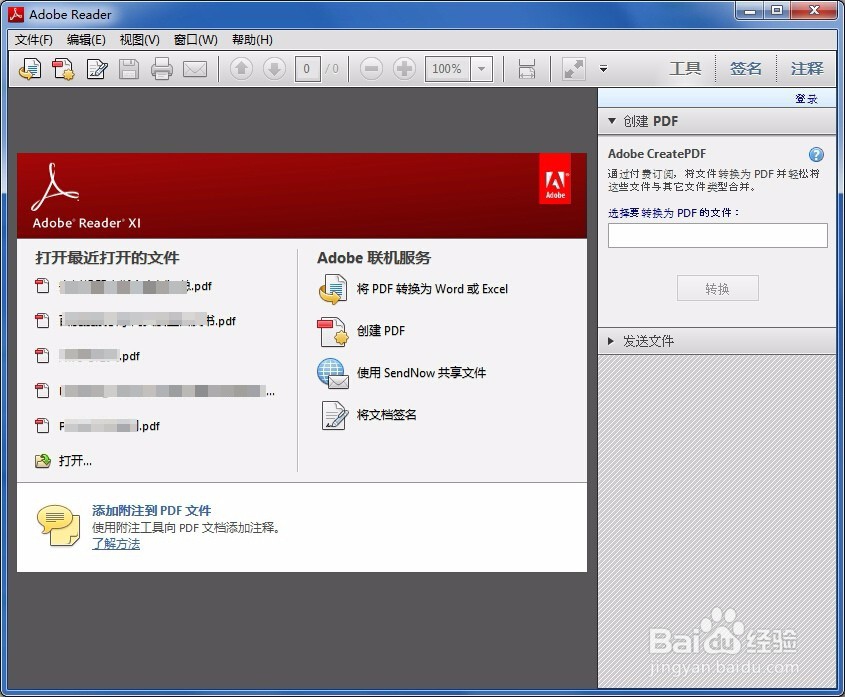The height and width of the screenshot is (697, 845).
Task: Switch to the 注释 panel
Action: pyautogui.click(x=806, y=69)
